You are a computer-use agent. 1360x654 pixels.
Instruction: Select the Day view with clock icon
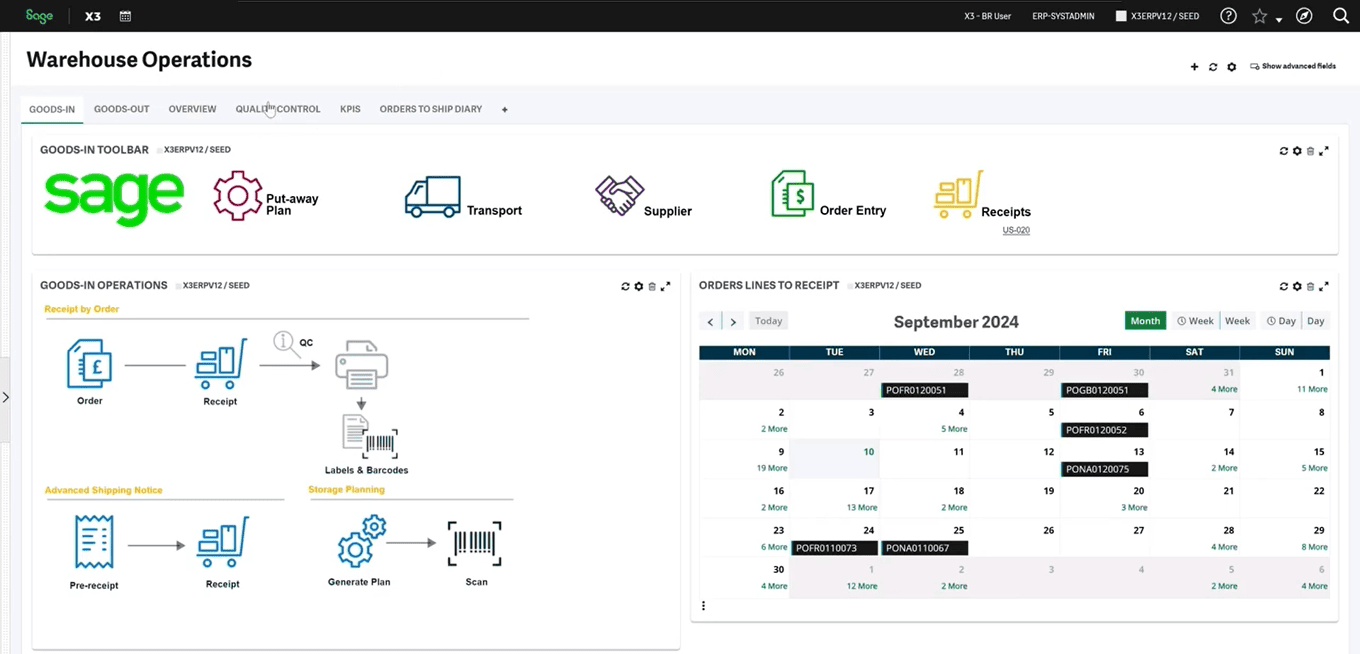[x=1280, y=321]
